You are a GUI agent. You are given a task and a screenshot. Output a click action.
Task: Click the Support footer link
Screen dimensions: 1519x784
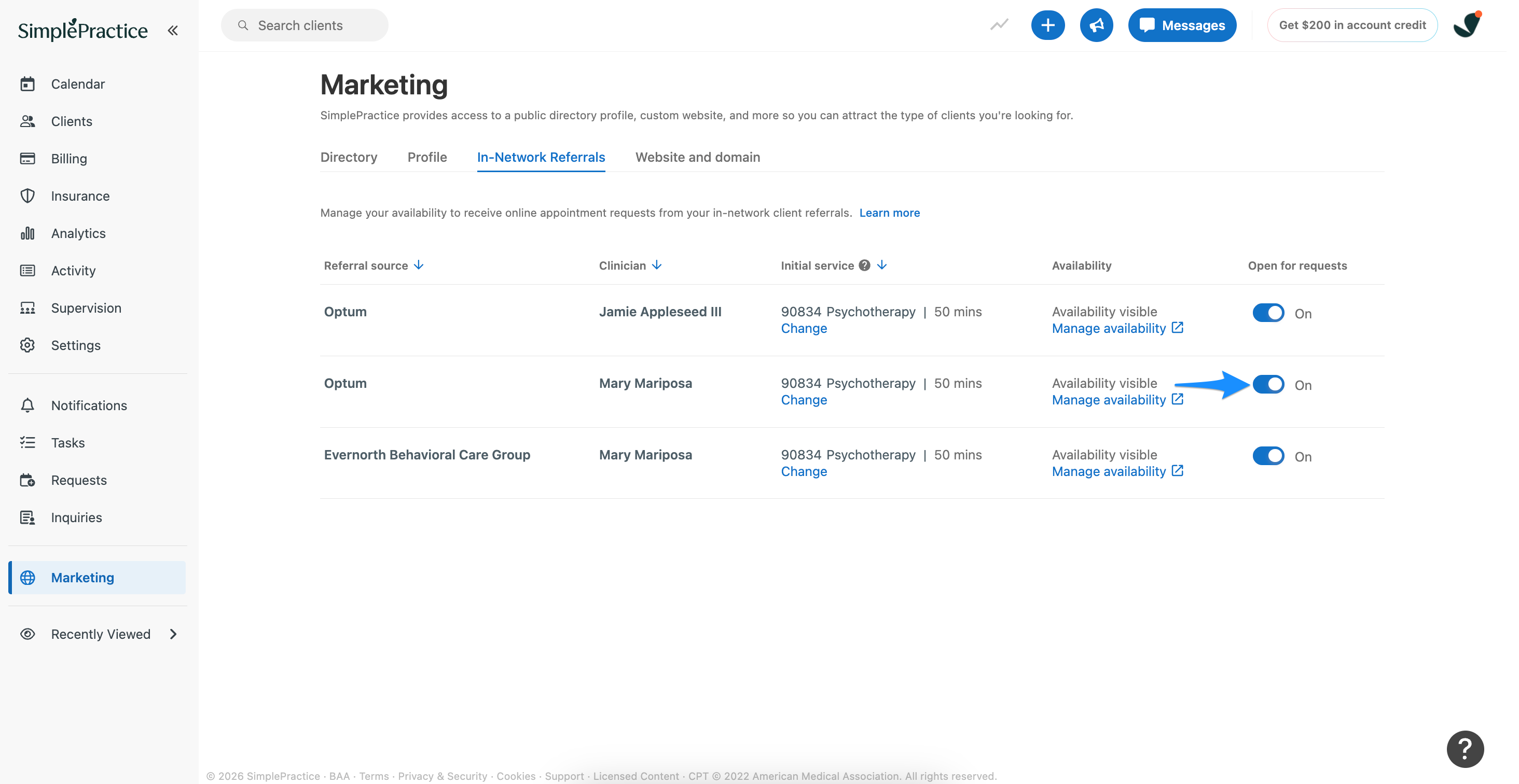pos(564,776)
